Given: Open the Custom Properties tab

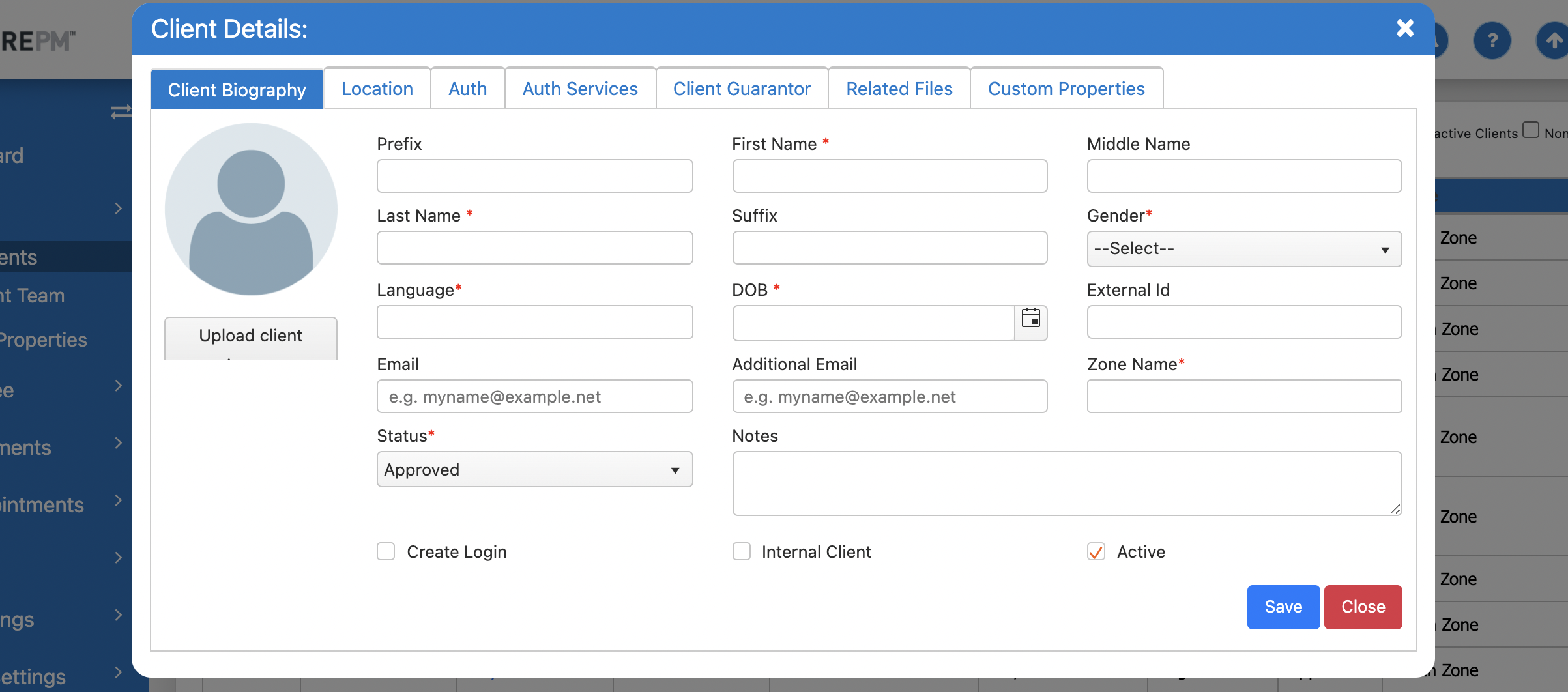Looking at the screenshot, I should [x=1066, y=89].
